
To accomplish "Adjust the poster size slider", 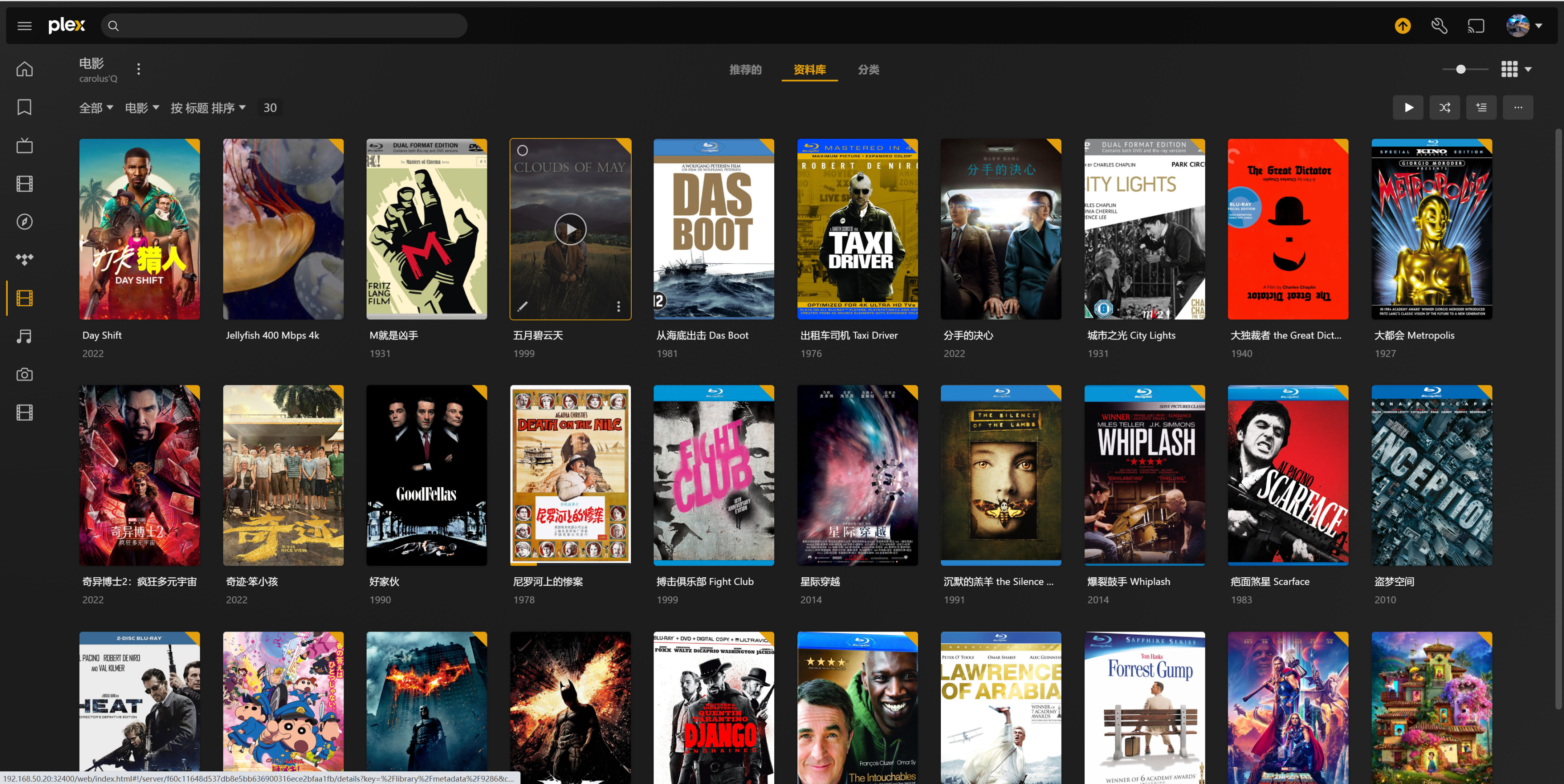I will coord(1461,69).
